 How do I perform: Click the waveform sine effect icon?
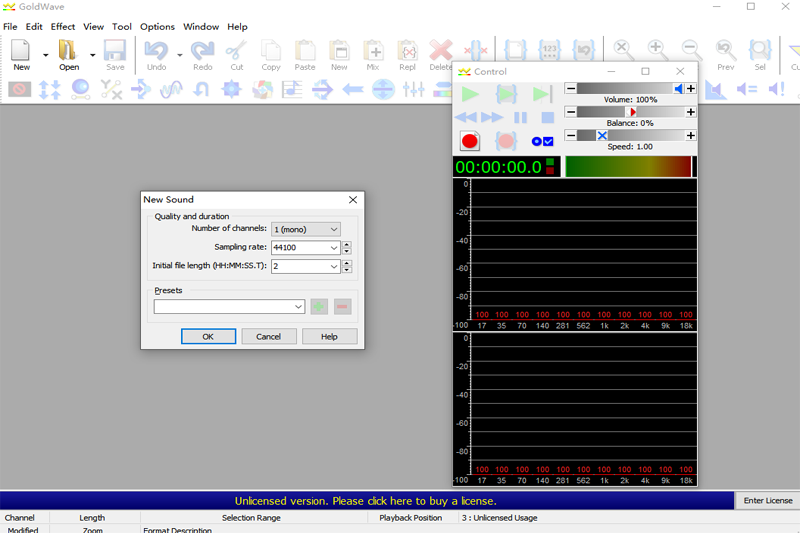[171, 89]
